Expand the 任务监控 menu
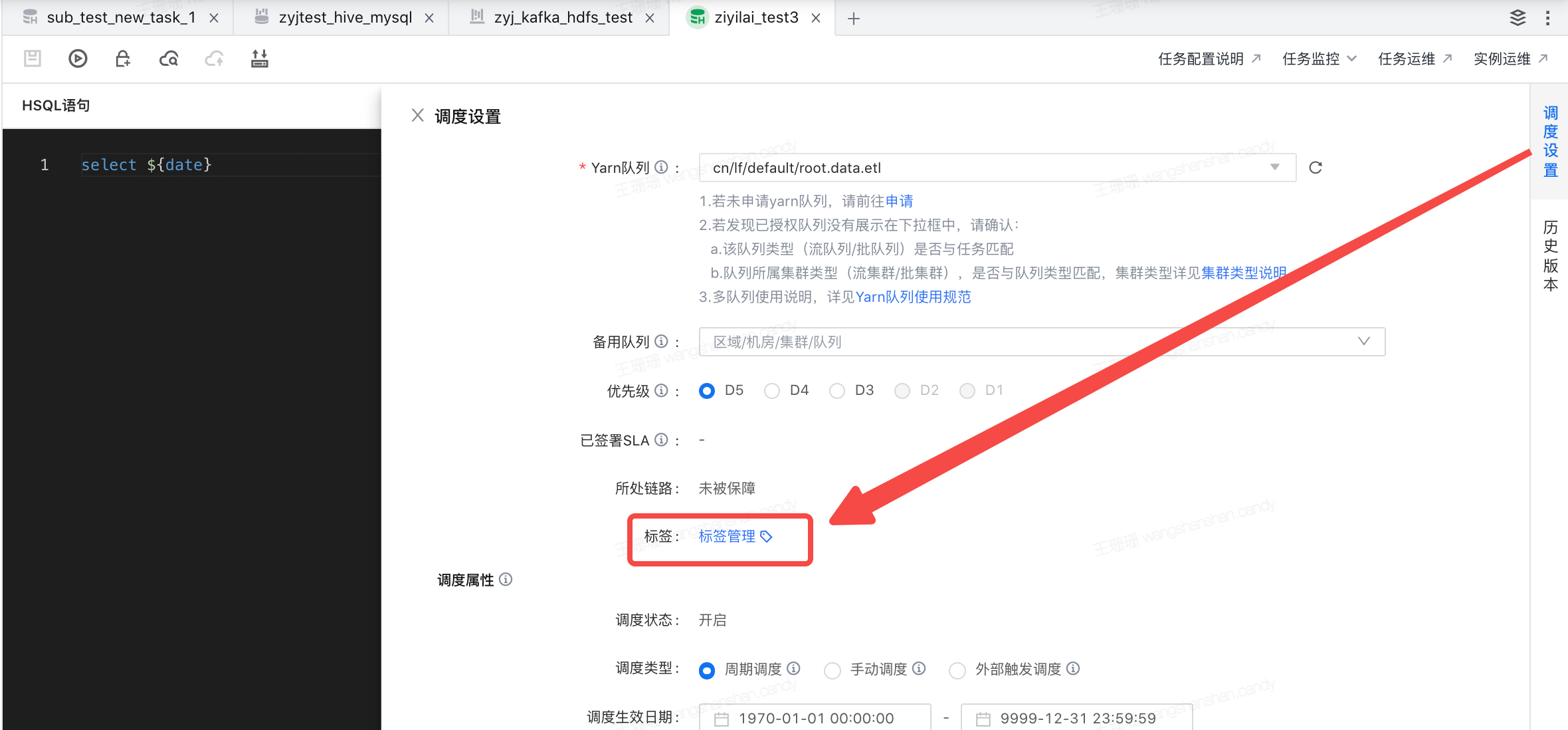Image resolution: width=1568 pixels, height=730 pixels. pyautogui.click(x=1319, y=59)
